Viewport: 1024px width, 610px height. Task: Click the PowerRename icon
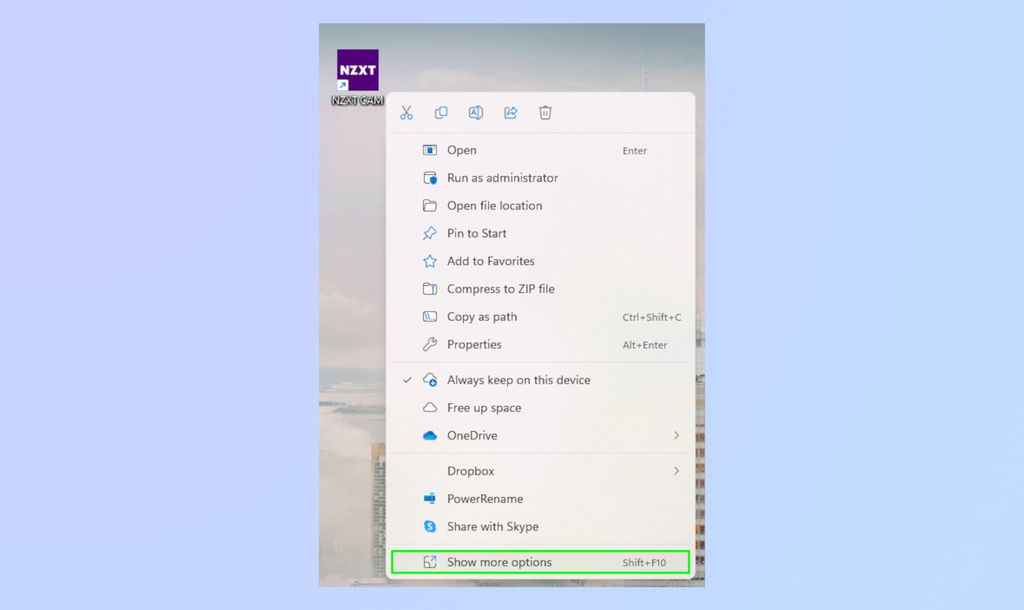(x=430, y=498)
